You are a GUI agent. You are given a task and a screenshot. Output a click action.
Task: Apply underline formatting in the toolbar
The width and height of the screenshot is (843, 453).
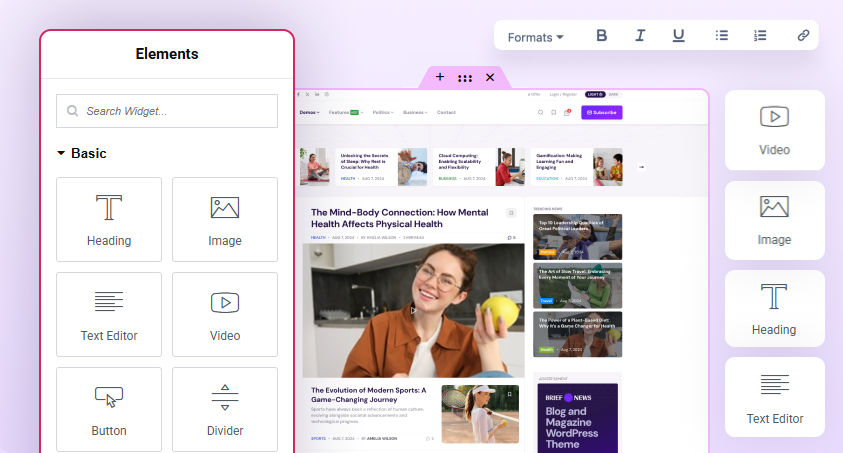[x=678, y=36]
